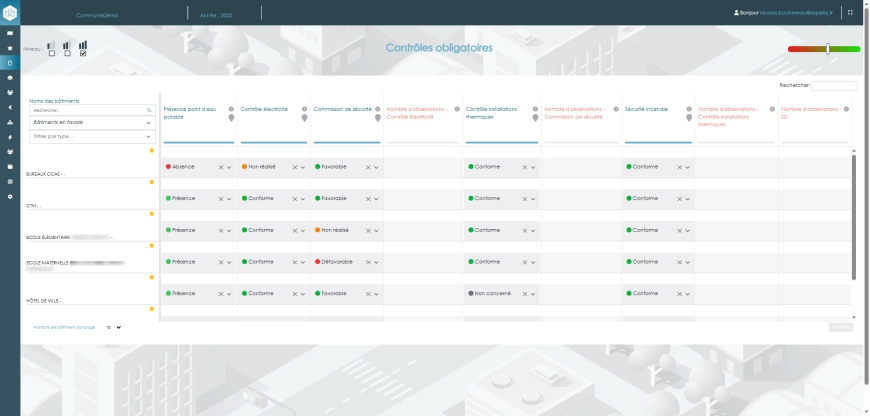Click the map pin under Présence point d'eau potable
Screen dimensions: 870x416
[x=231, y=118]
